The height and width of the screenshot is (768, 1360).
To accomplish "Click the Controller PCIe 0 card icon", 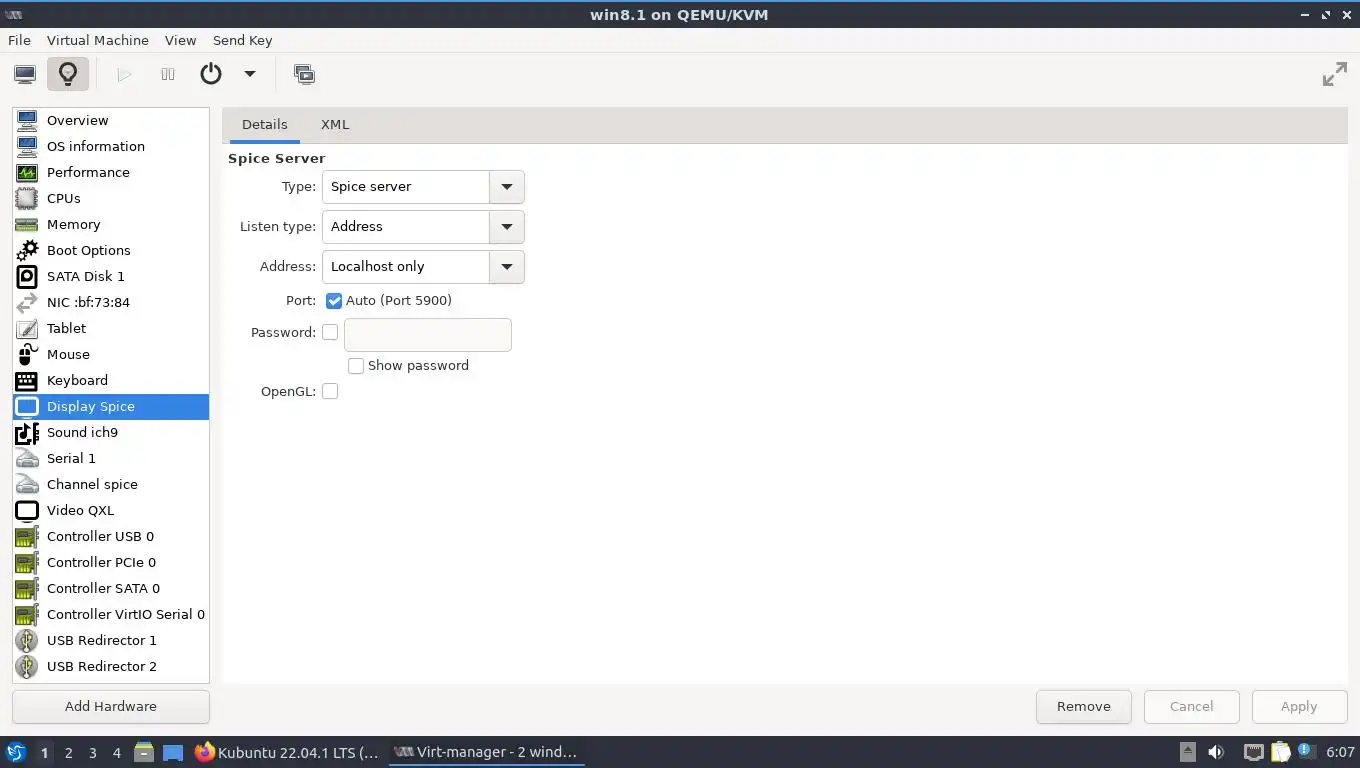I will click(x=27, y=562).
